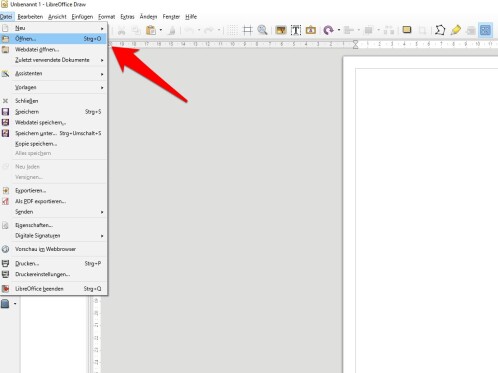
Task: Toggle the Helplines While Moving icon
Action: point(247,30)
